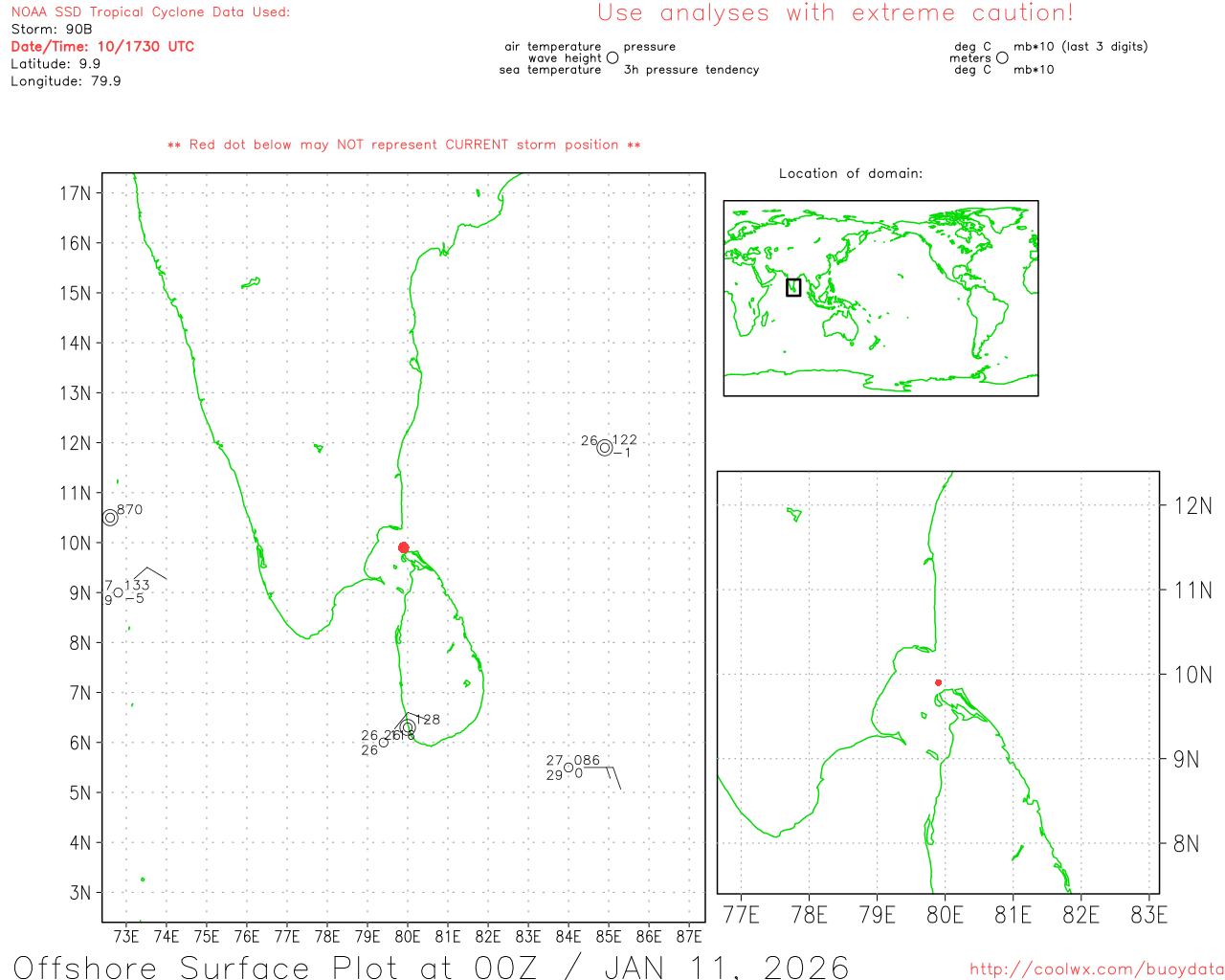Click the 13N latitude axis label

75,393
